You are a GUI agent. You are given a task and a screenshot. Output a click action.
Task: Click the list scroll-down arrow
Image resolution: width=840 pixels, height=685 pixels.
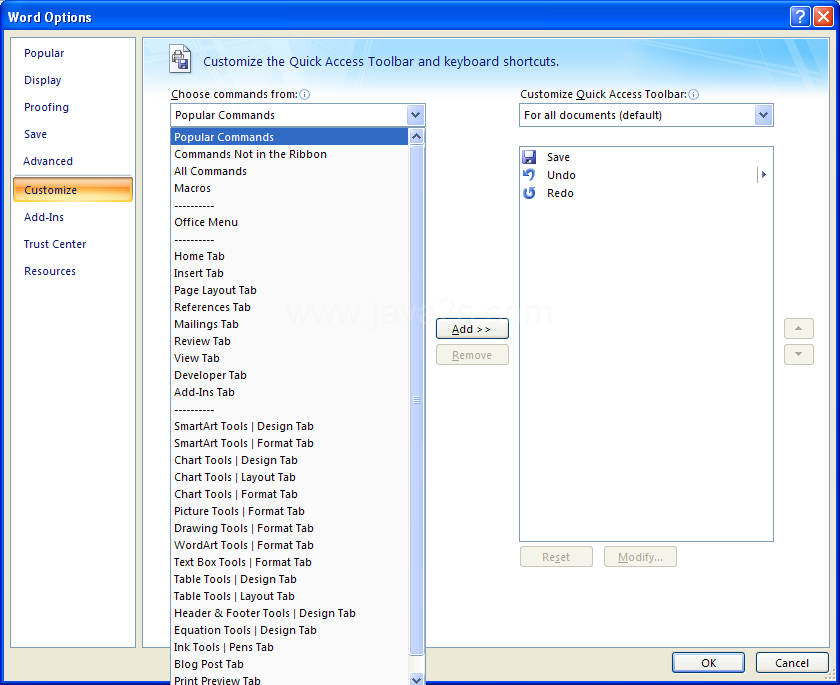pyautogui.click(x=416, y=679)
